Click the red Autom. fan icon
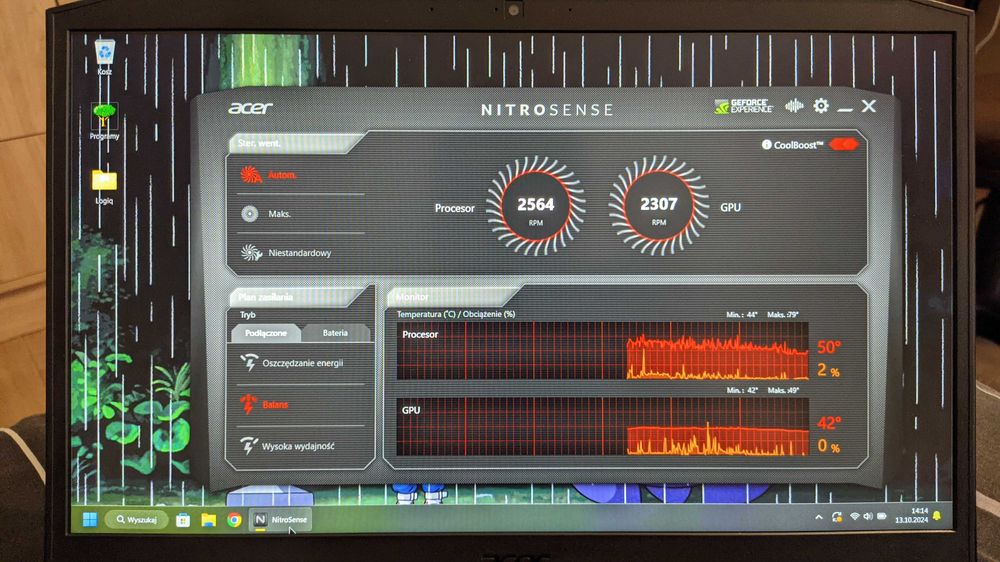 251,174
